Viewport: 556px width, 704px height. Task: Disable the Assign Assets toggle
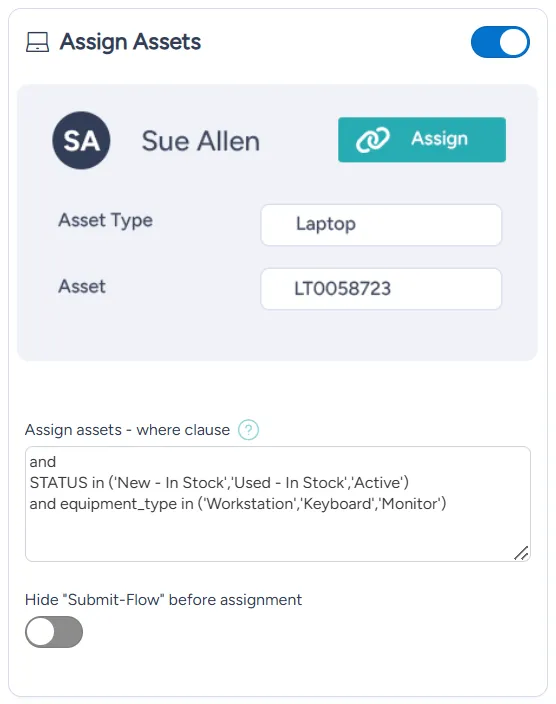(x=500, y=42)
